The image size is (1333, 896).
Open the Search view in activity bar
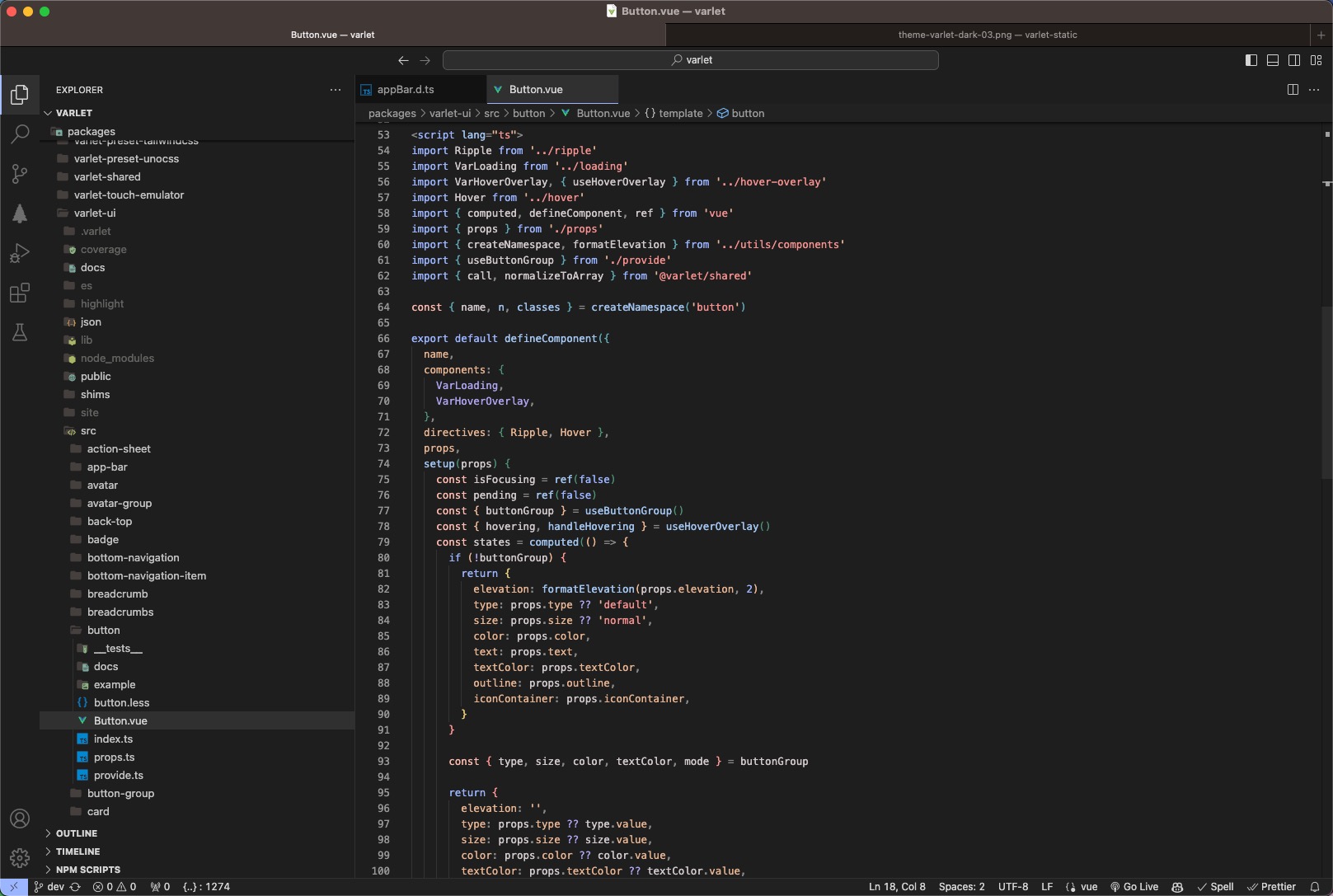pyautogui.click(x=20, y=134)
